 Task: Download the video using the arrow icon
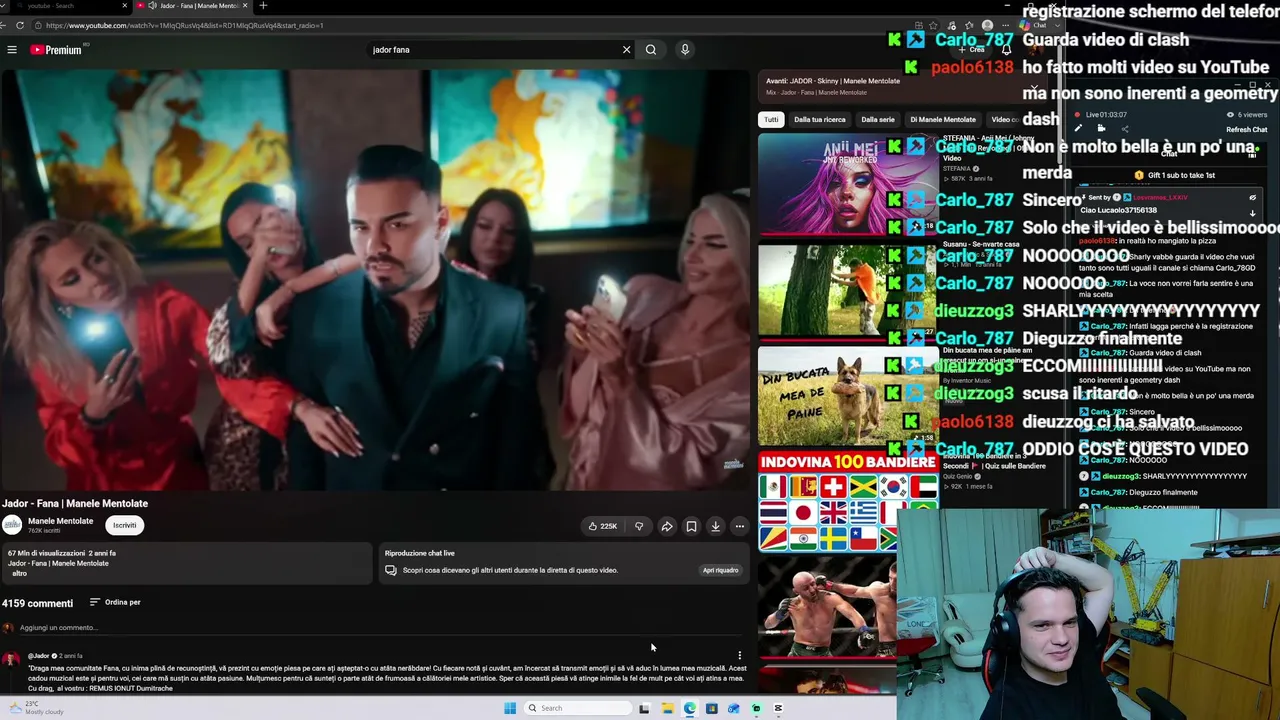[x=716, y=526]
